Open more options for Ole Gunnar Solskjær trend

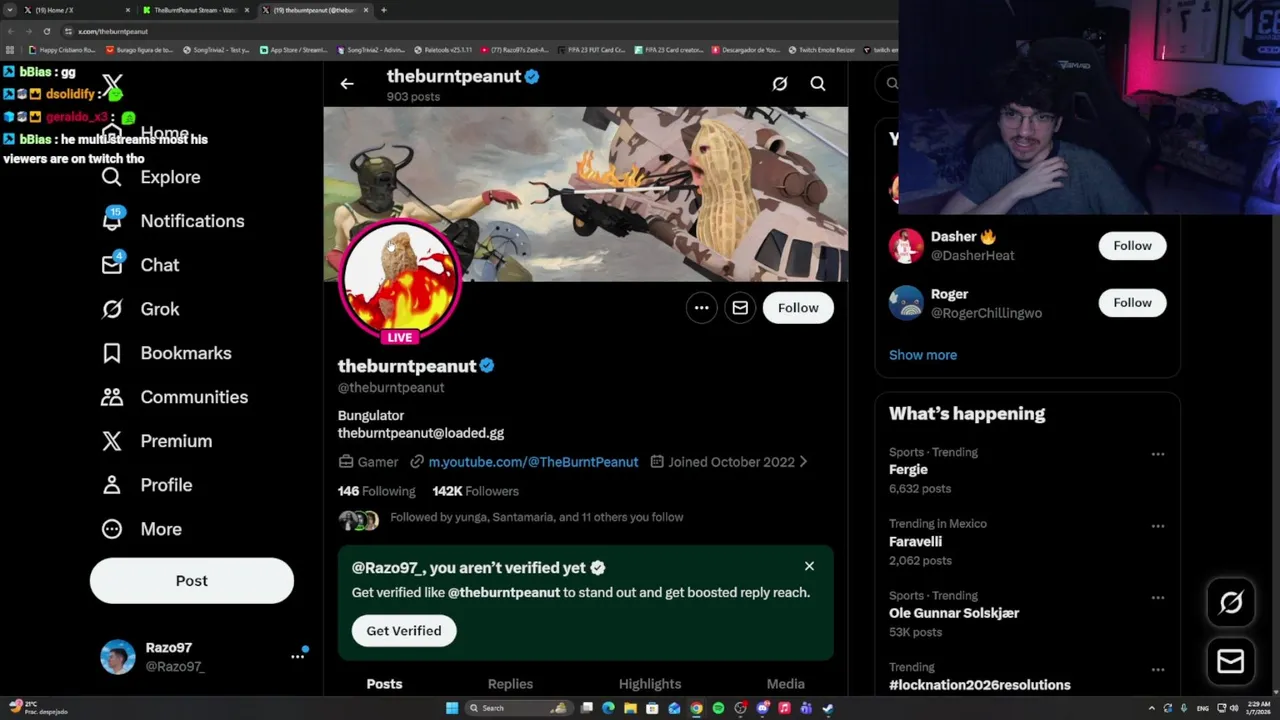[x=1158, y=598]
